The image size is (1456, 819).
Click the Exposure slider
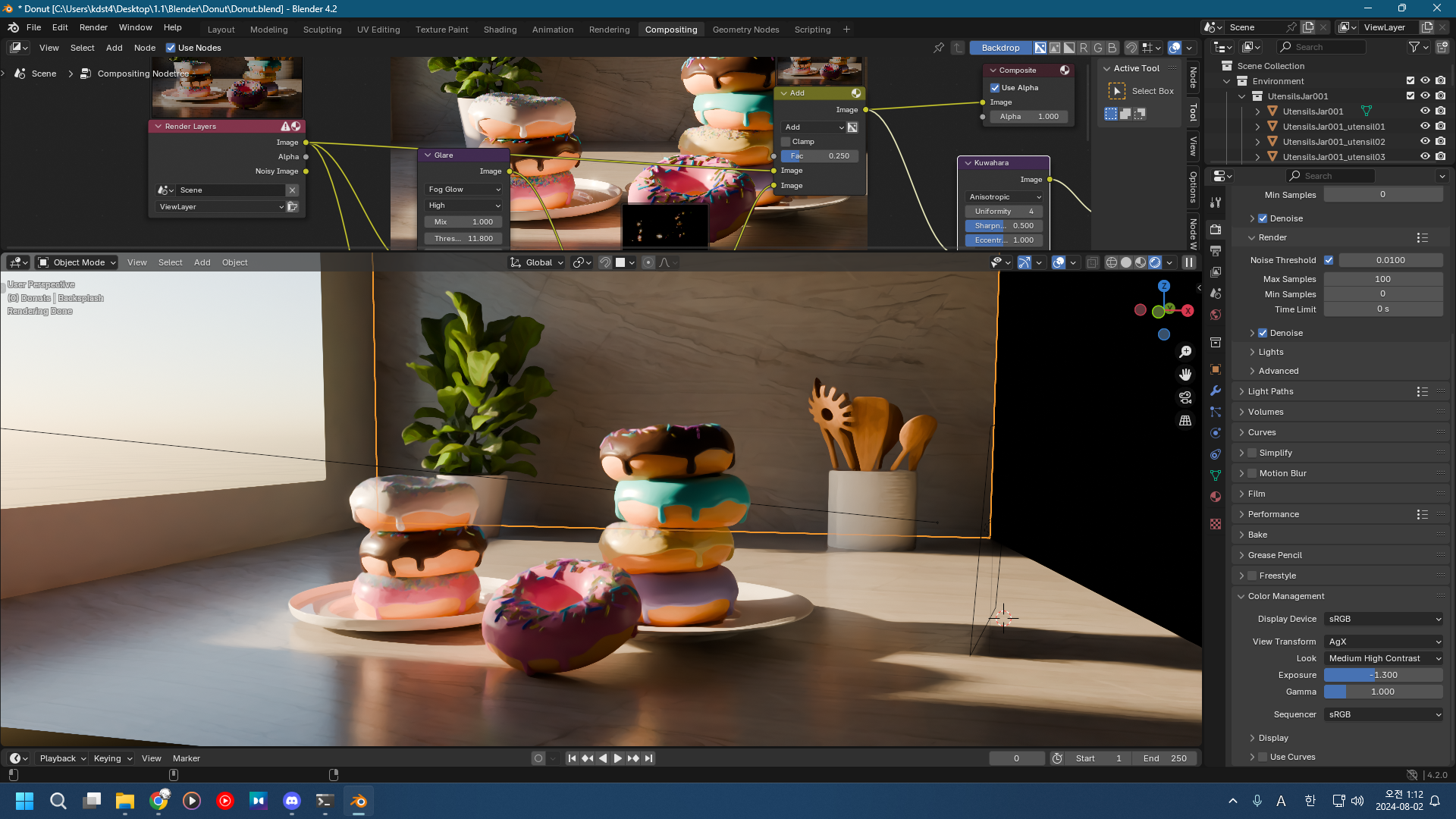(1383, 675)
